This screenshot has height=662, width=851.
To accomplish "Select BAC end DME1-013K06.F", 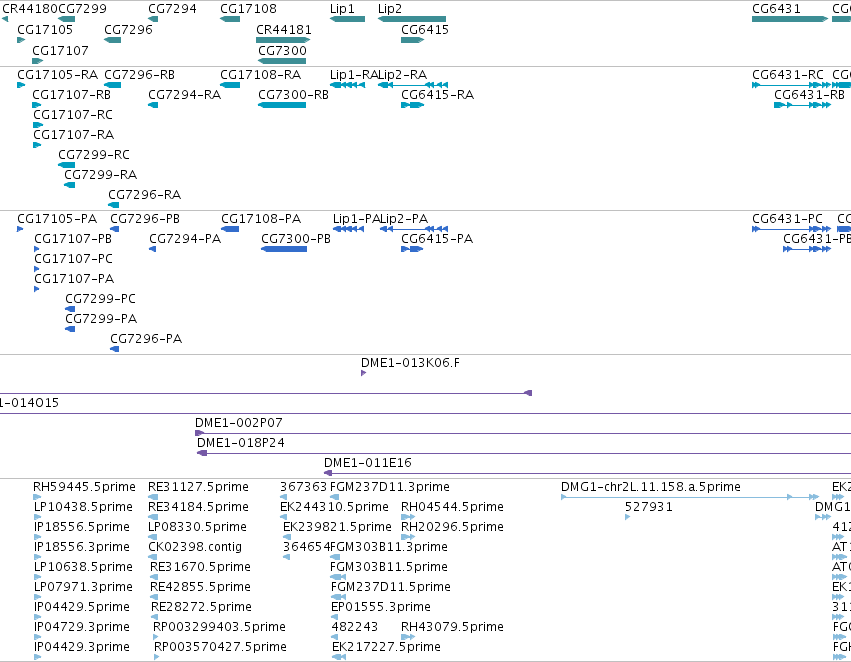I will [x=364, y=373].
